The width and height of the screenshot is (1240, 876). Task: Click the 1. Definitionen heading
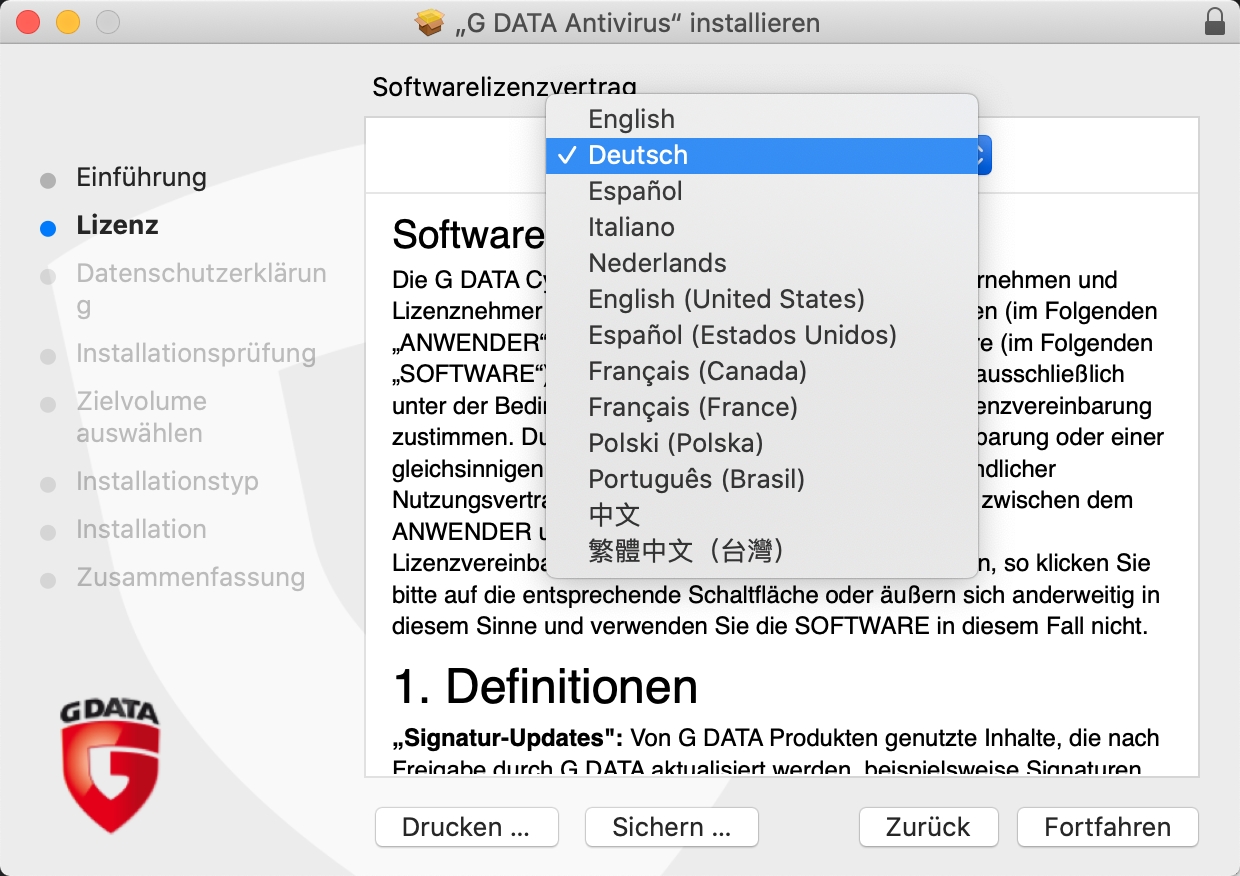(545, 686)
